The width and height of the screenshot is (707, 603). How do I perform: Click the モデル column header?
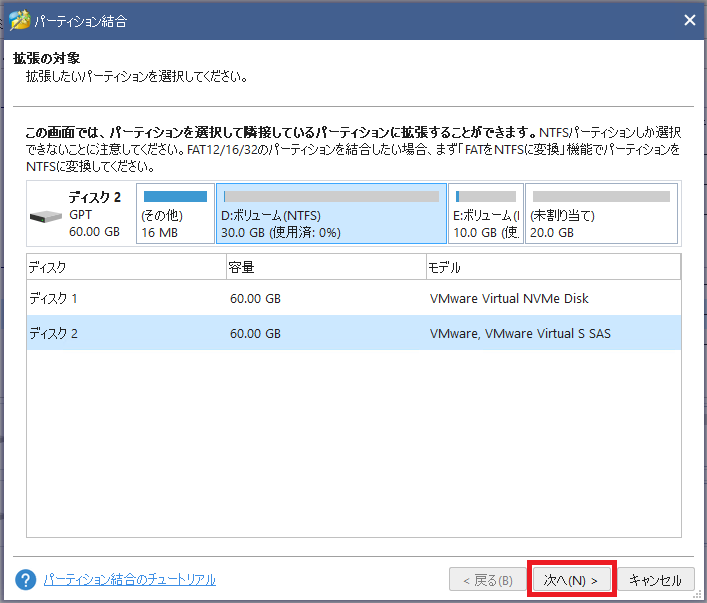(554, 267)
